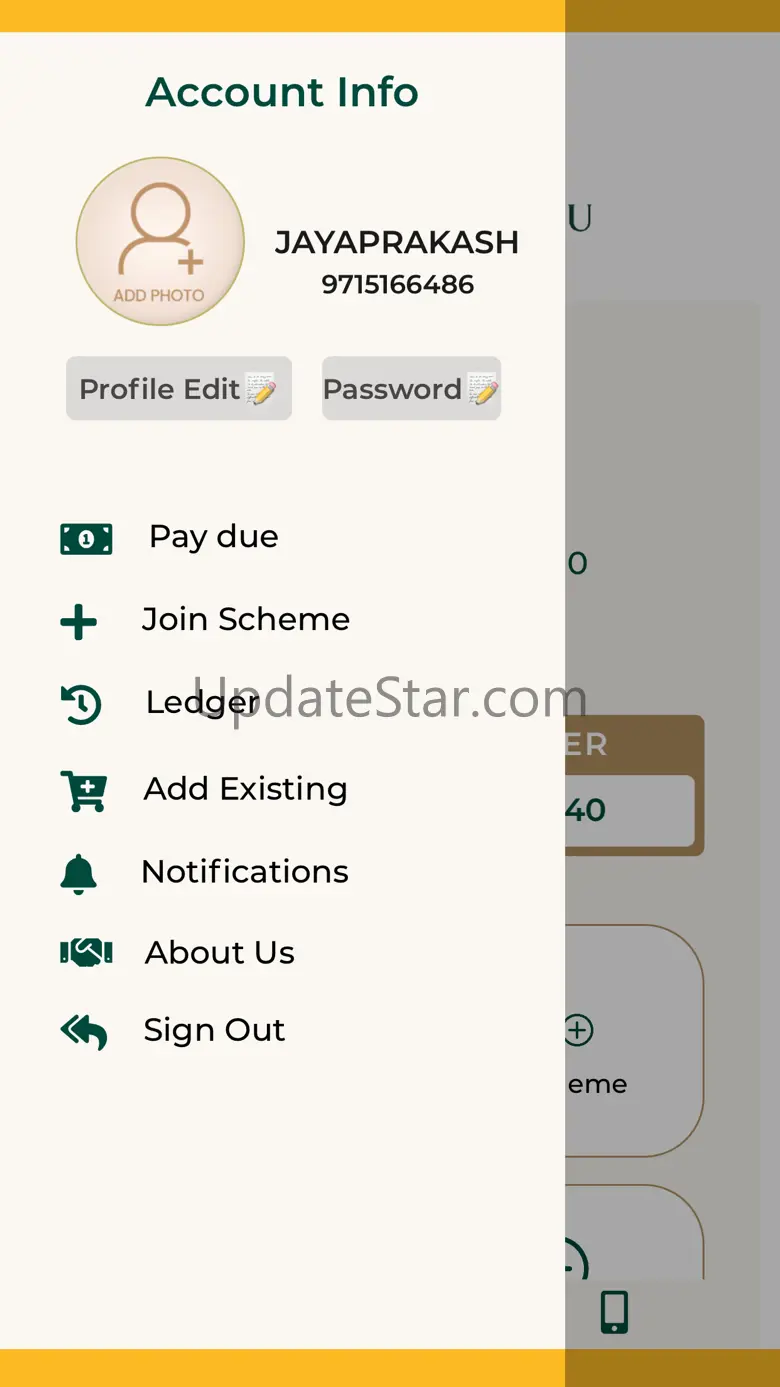Click the notepad icon on Profile Edit
The image size is (780, 1387).
(x=261, y=389)
